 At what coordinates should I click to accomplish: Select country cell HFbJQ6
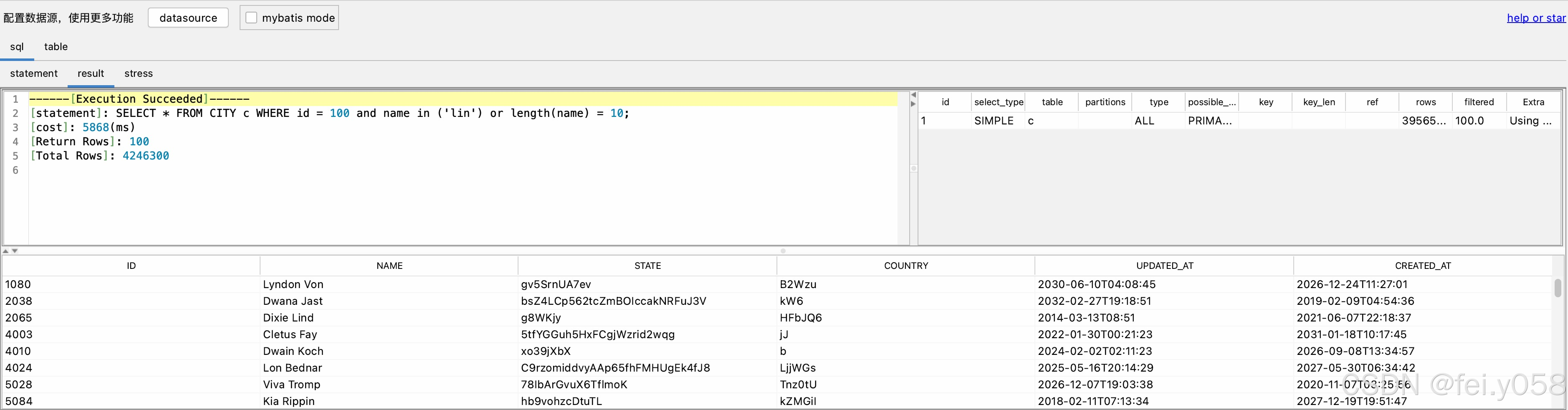pos(906,318)
